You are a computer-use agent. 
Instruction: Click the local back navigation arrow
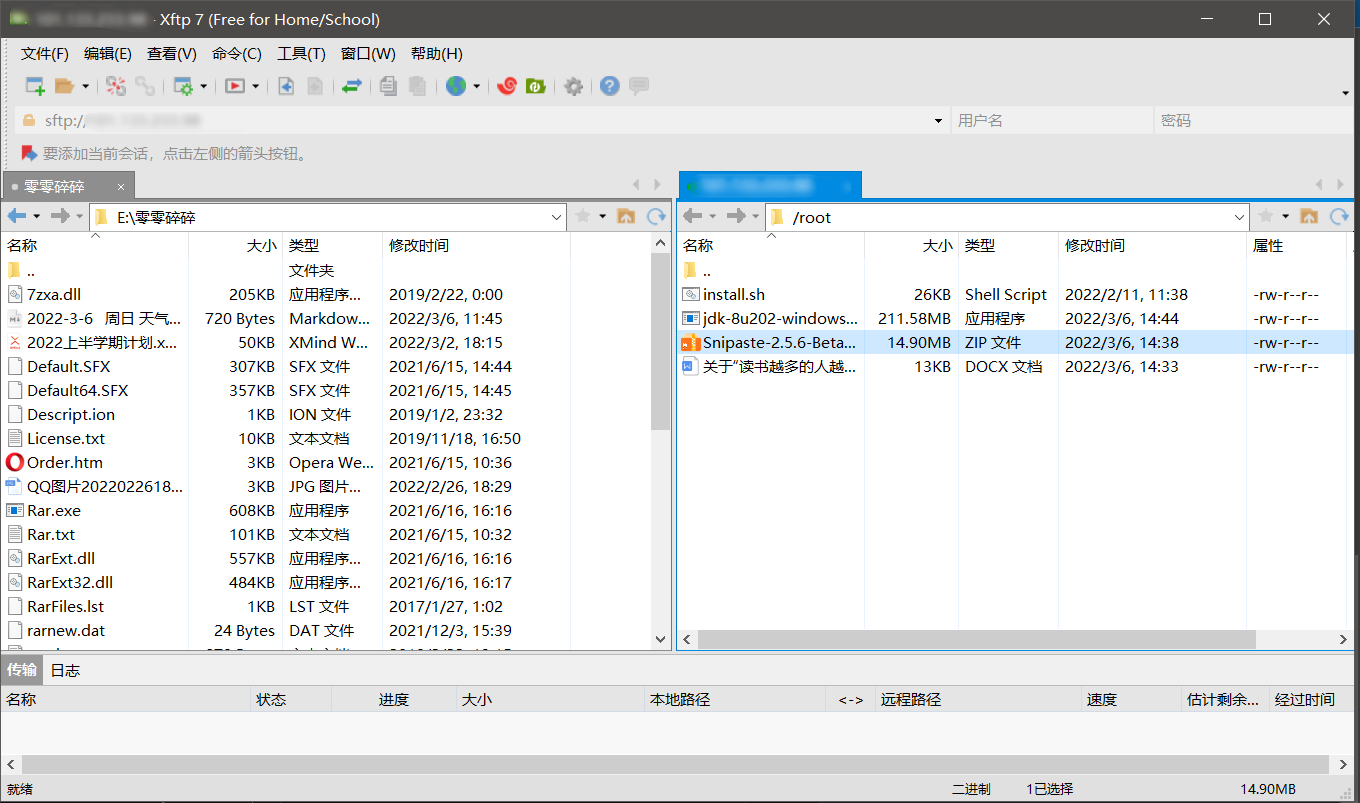point(18,216)
